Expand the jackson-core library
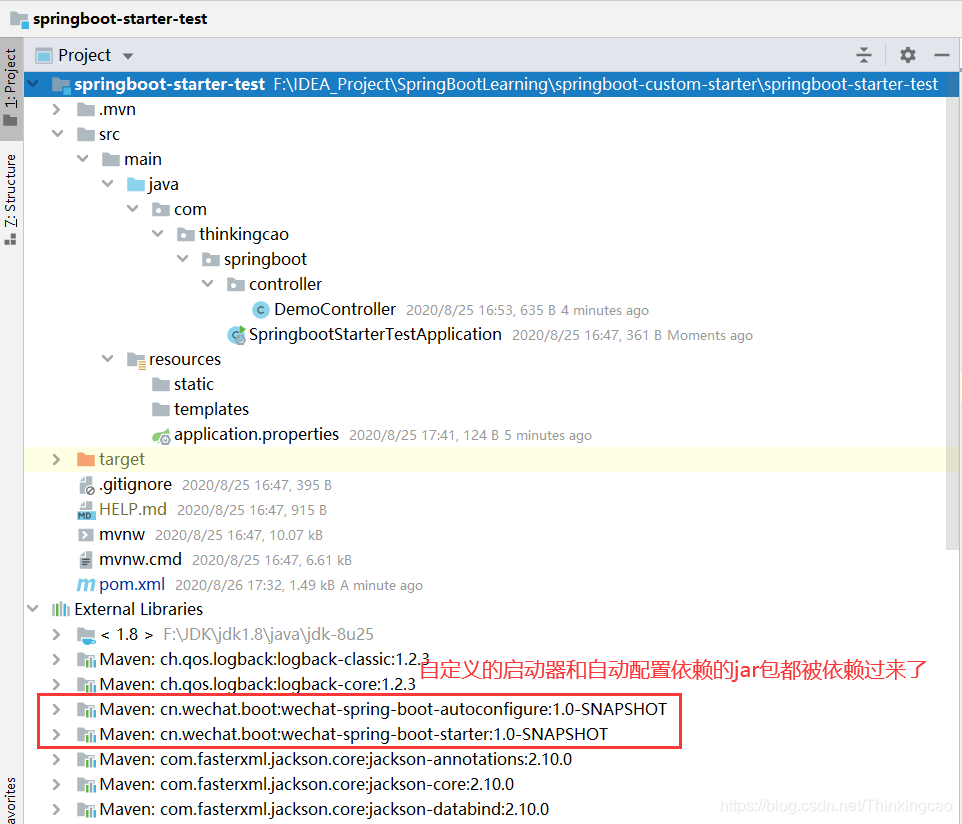This screenshot has width=962, height=824. 57,784
